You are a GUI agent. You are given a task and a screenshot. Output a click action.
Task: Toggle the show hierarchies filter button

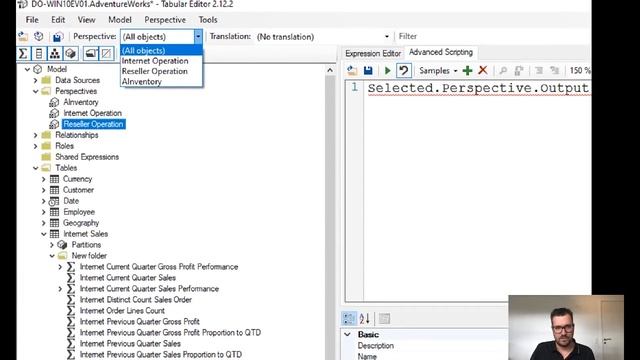[54, 53]
